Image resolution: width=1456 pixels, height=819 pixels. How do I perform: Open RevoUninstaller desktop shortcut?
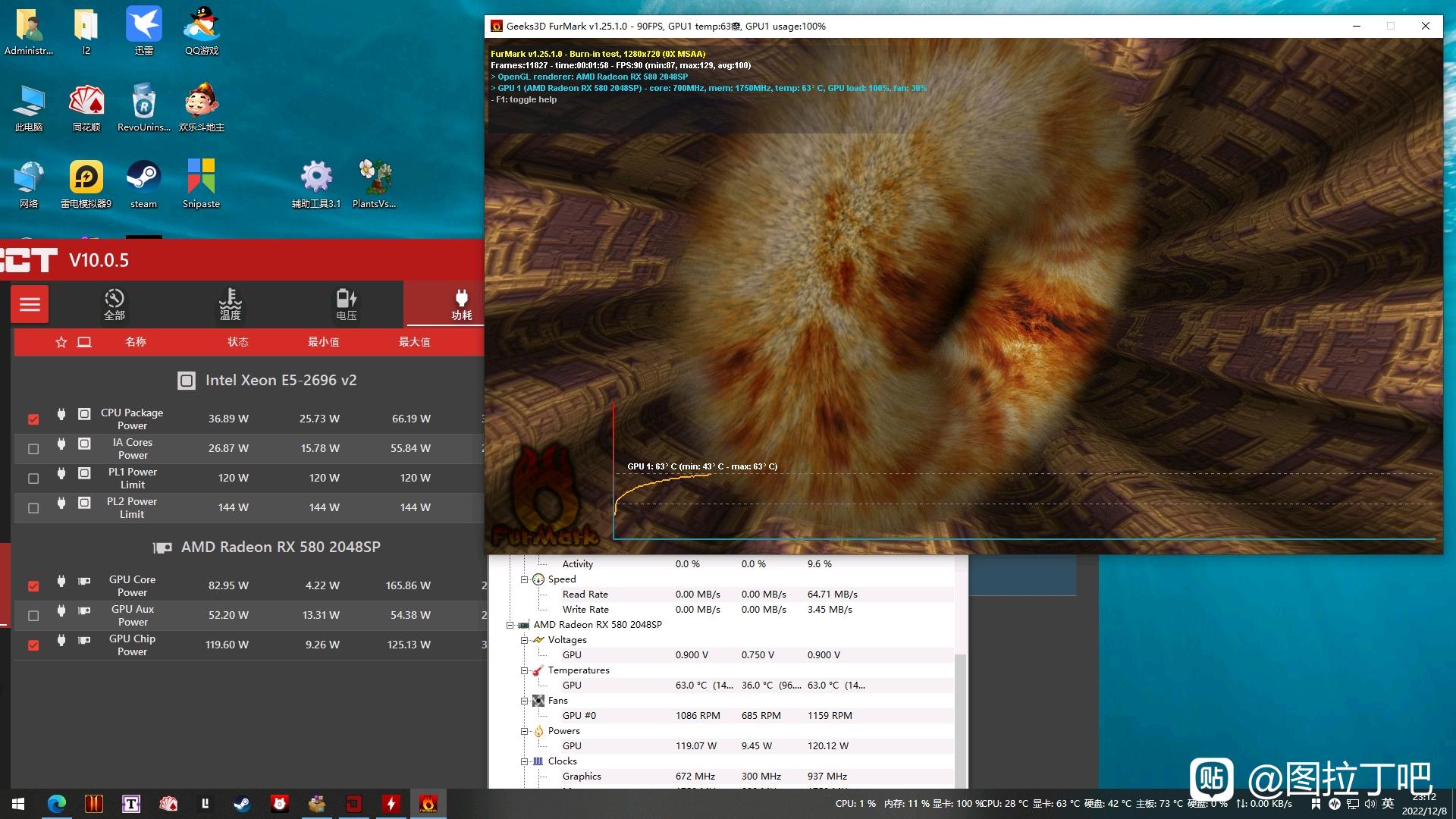tap(143, 108)
